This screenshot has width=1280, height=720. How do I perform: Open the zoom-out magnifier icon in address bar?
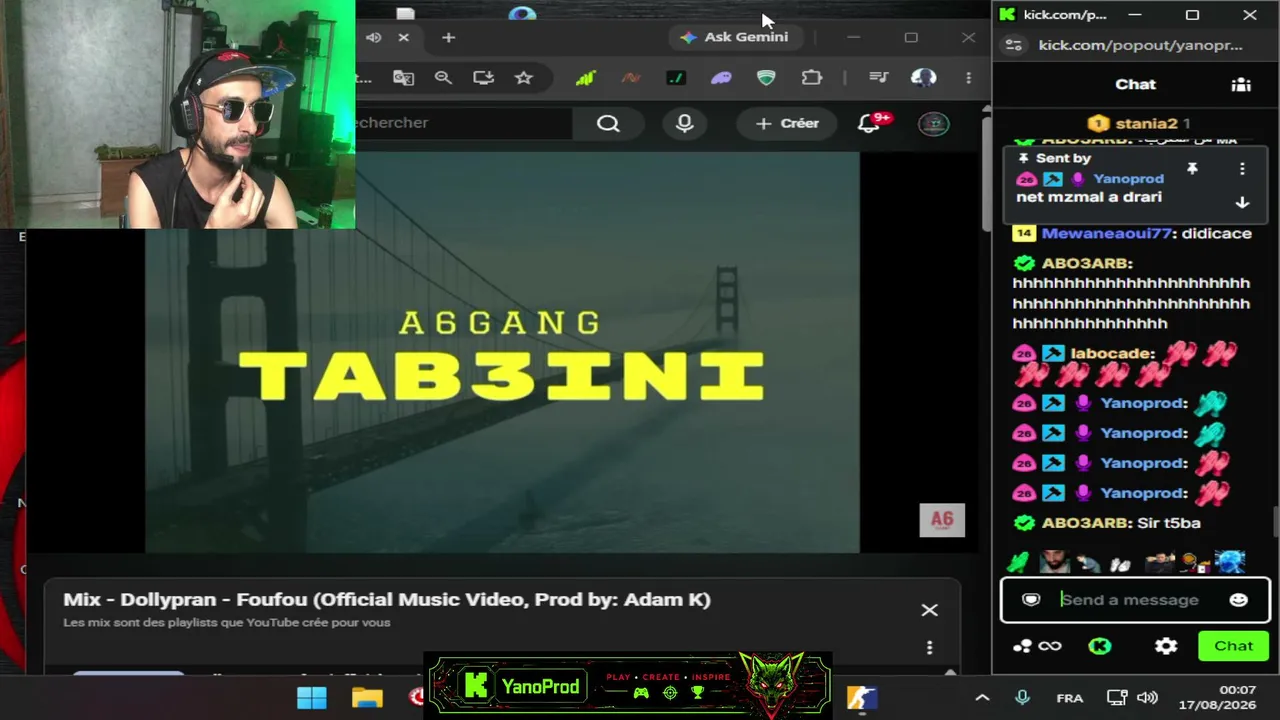(443, 78)
